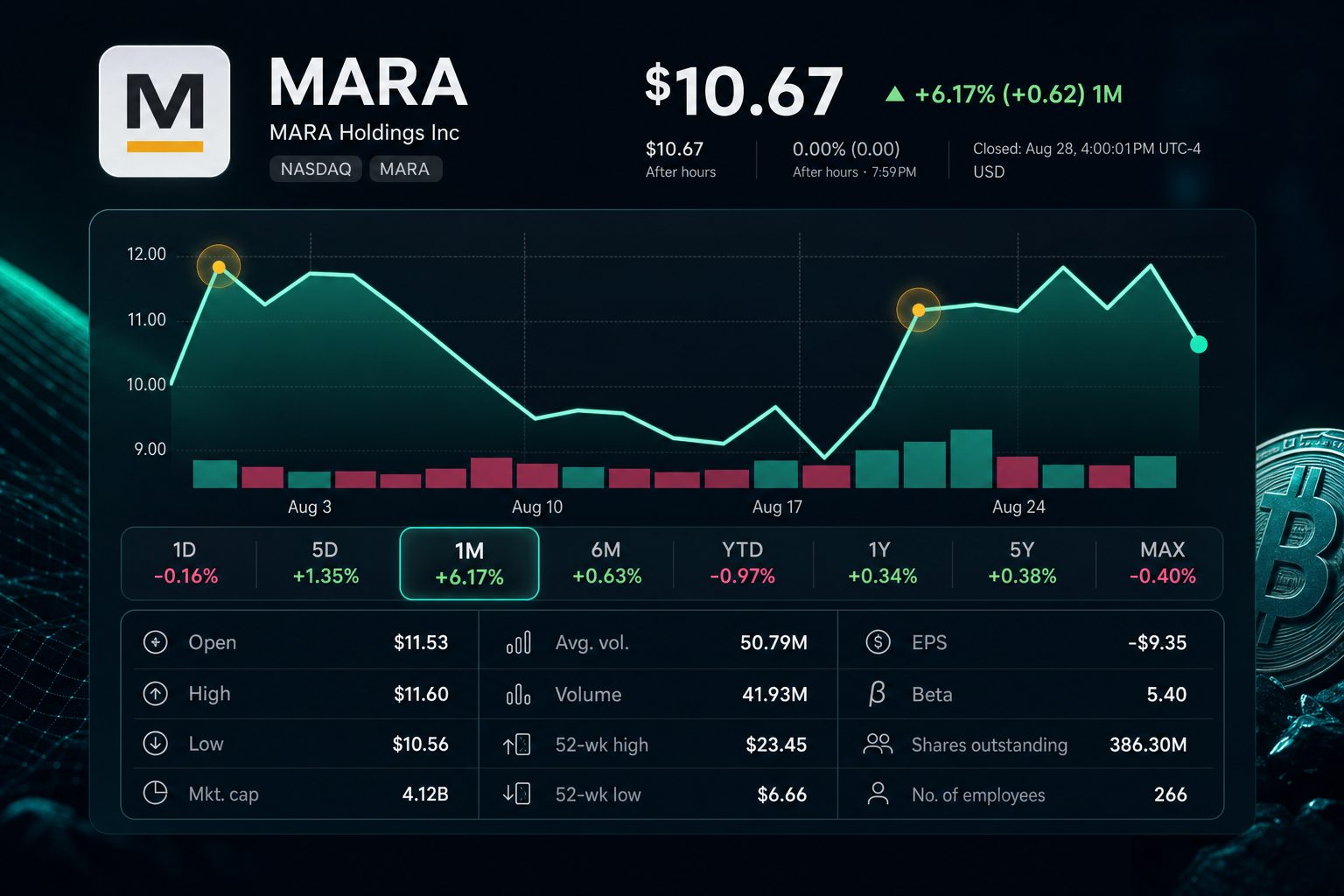Select the 1M time range tab
The height and width of the screenshot is (896, 1344).
(469, 563)
